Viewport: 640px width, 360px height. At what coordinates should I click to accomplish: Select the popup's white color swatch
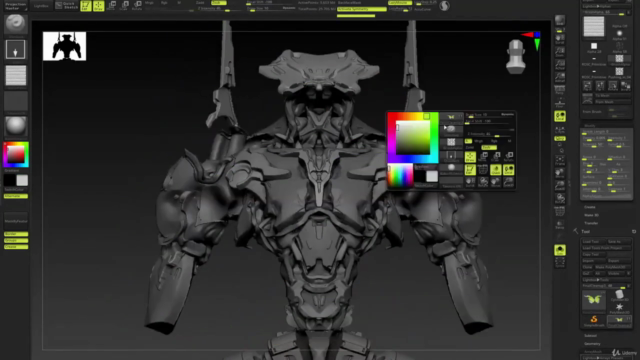point(432,176)
